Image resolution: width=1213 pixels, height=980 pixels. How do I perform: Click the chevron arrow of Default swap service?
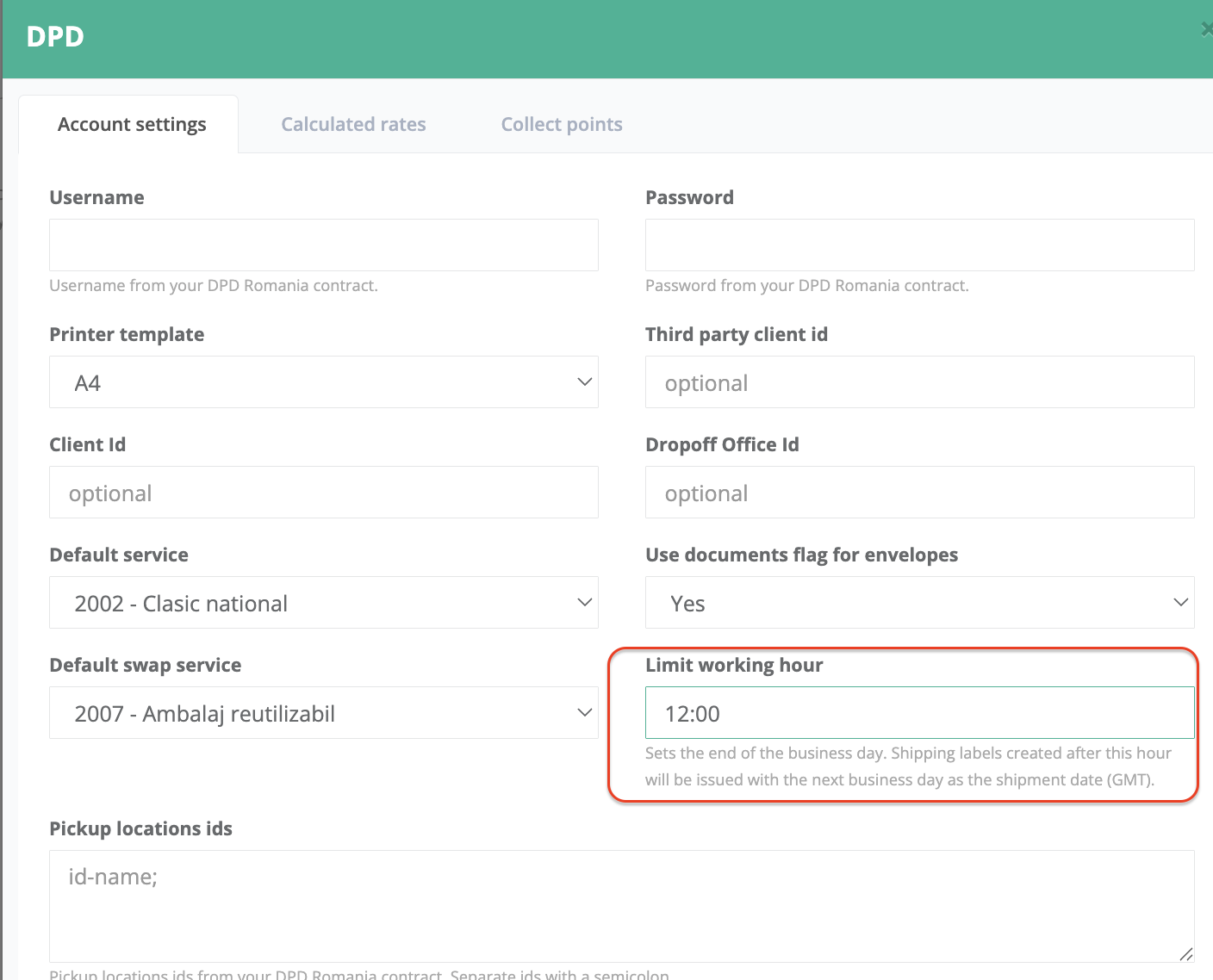tap(584, 712)
